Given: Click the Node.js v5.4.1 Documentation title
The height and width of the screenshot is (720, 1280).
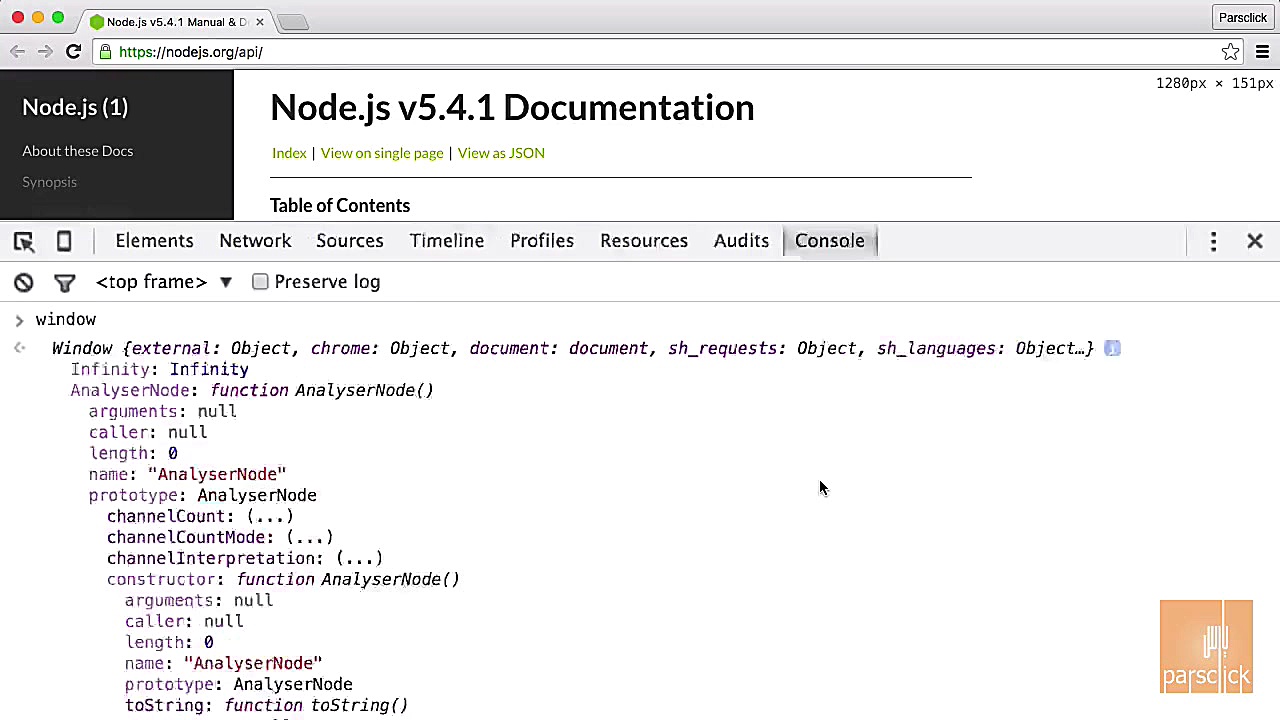Looking at the screenshot, I should pos(512,107).
